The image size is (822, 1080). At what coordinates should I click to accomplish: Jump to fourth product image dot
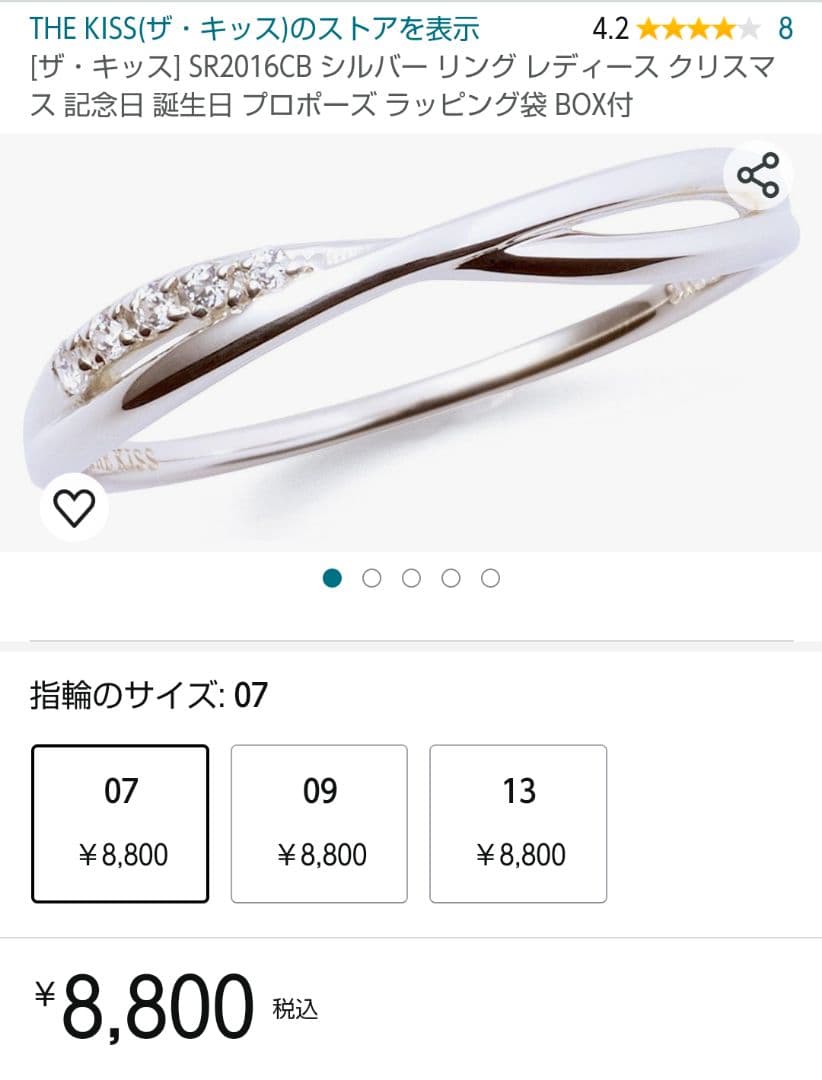pos(451,578)
